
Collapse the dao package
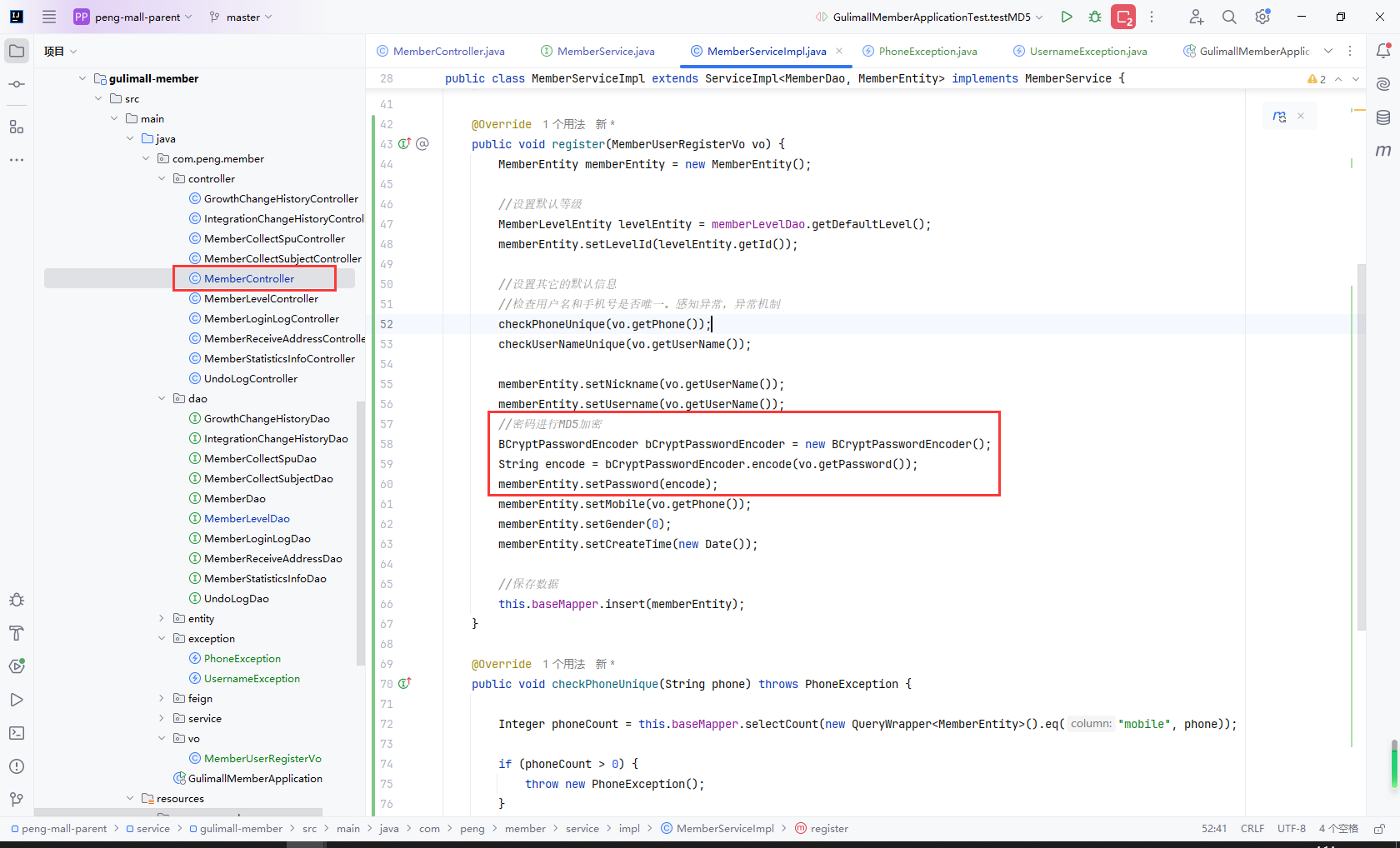click(x=162, y=398)
